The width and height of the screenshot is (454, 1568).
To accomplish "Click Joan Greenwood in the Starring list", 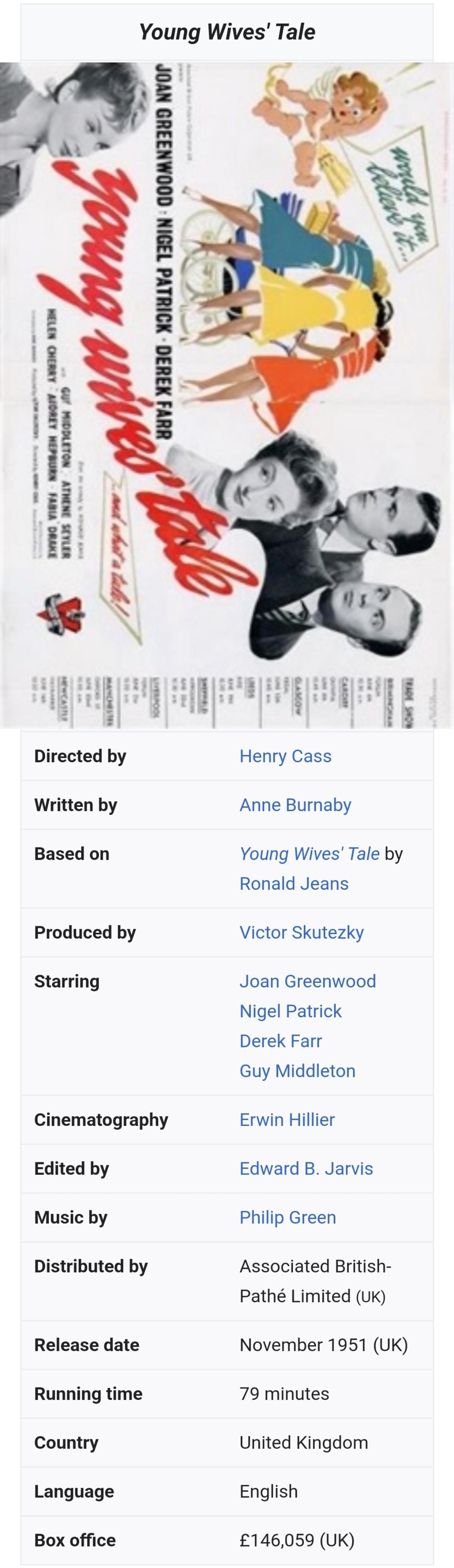I will pos(307,981).
